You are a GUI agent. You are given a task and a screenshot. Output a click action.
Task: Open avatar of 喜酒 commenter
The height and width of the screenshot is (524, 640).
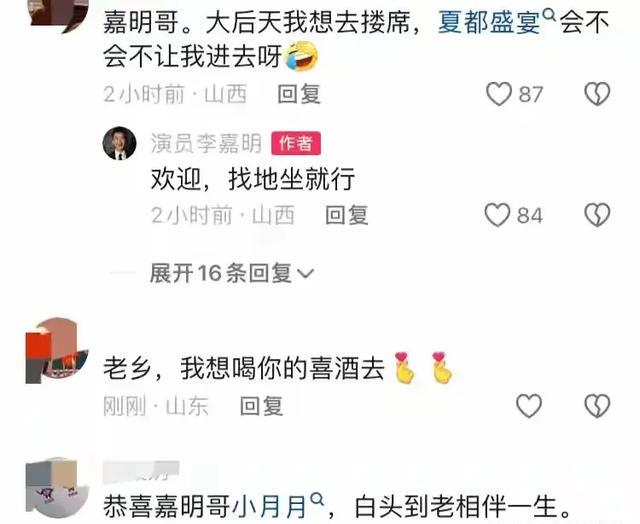pyautogui.click(x=57, y=351)
